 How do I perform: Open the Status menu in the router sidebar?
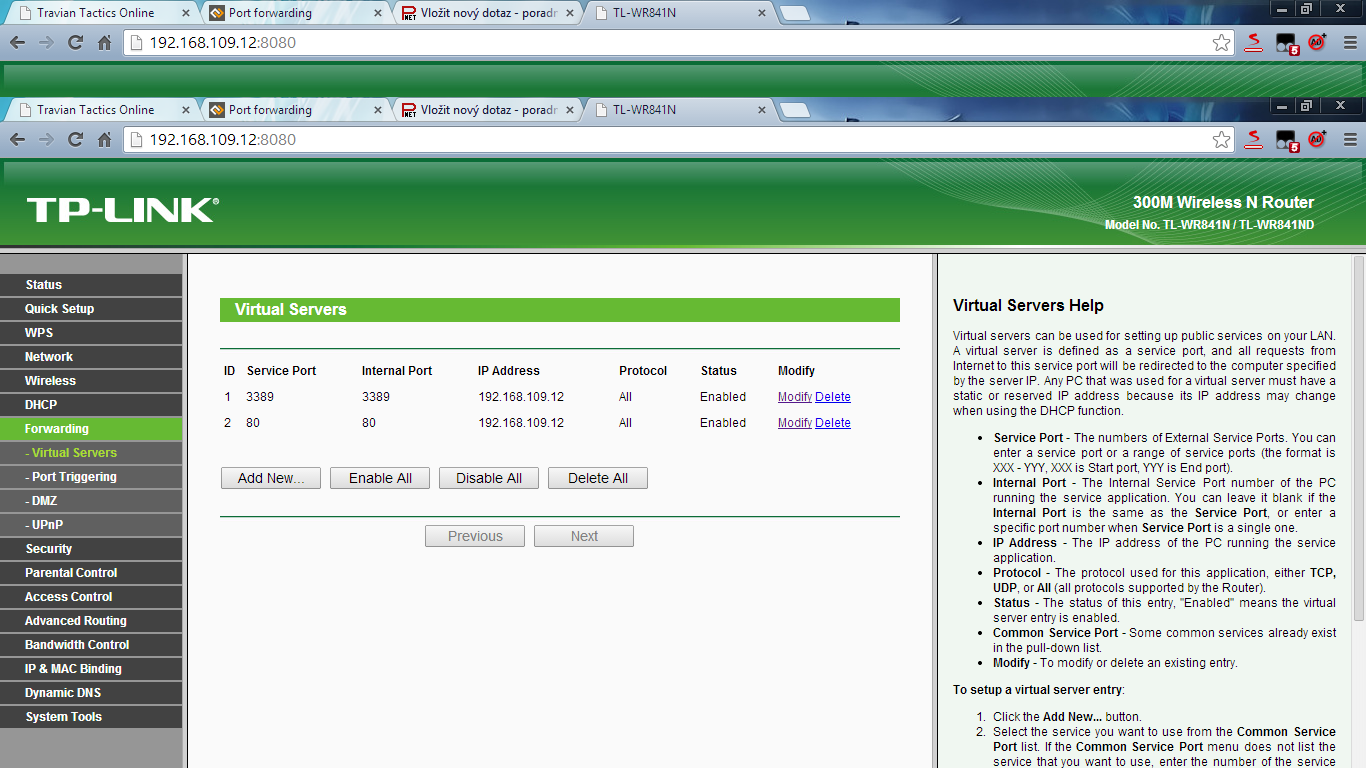[x=91, y=285]
